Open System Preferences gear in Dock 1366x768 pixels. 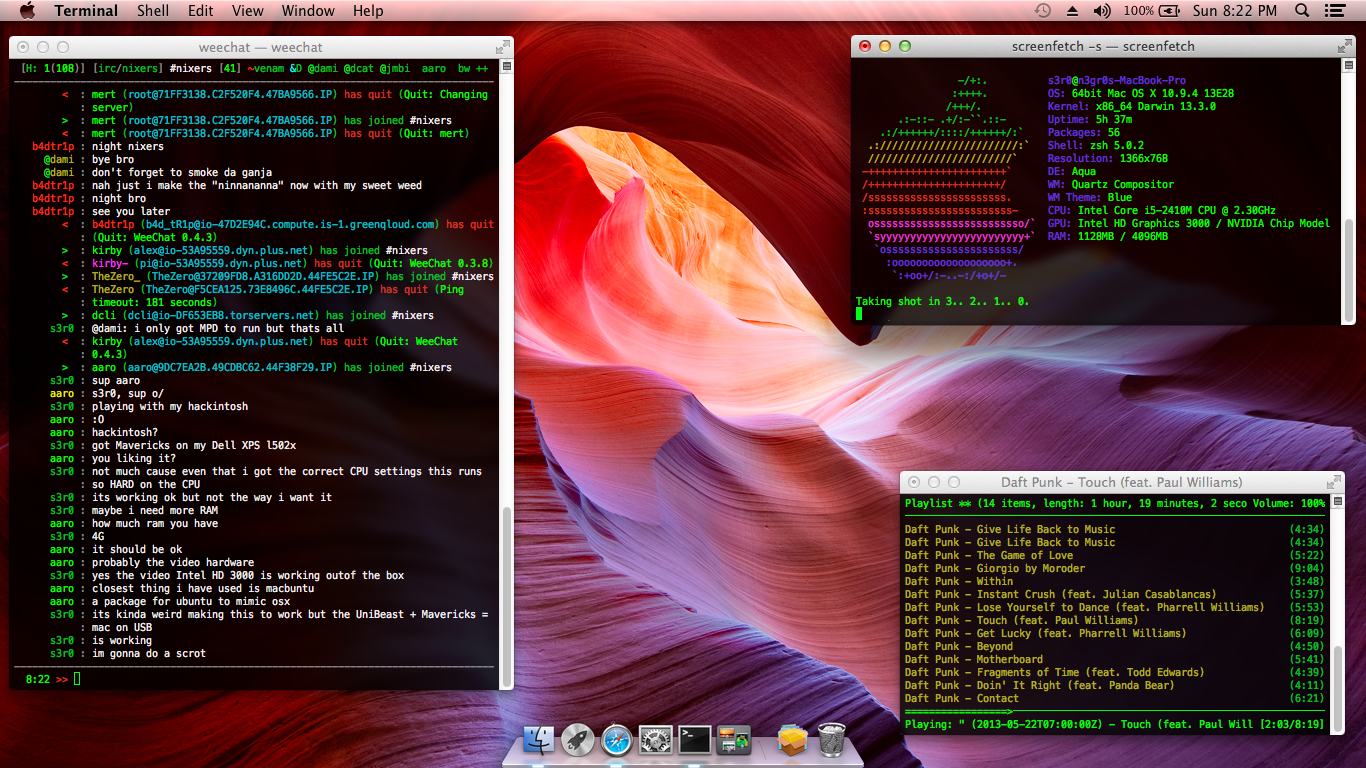(656, 740)
